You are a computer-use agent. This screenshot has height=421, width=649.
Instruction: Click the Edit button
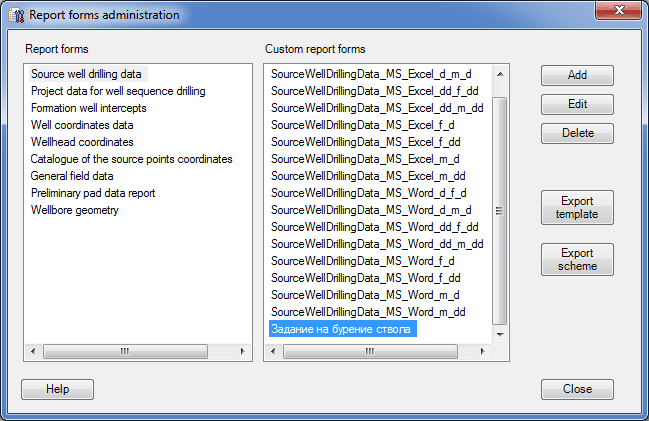(x=577, y=104)
